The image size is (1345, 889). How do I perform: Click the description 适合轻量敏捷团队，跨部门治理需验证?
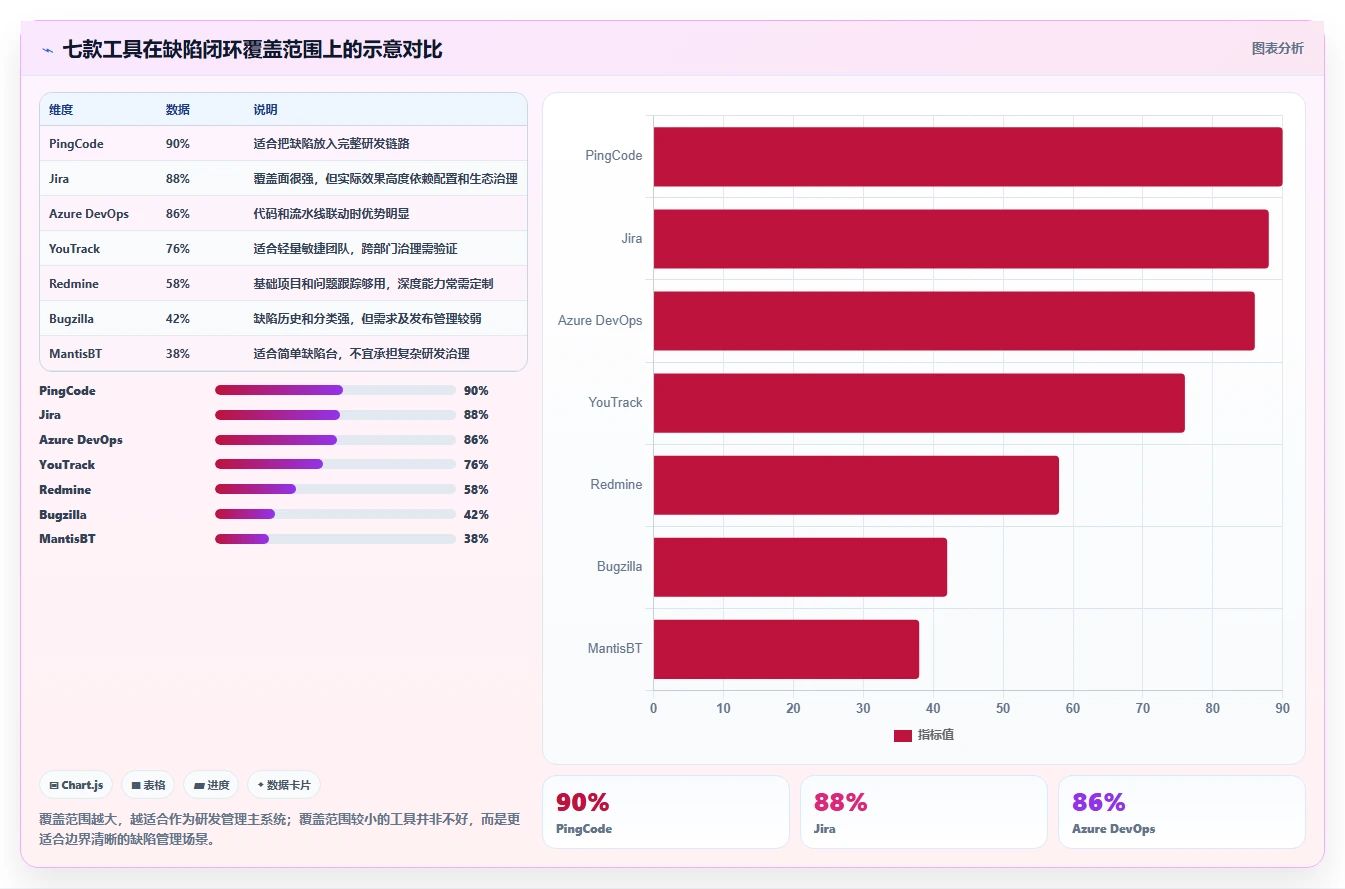point(356,249)
